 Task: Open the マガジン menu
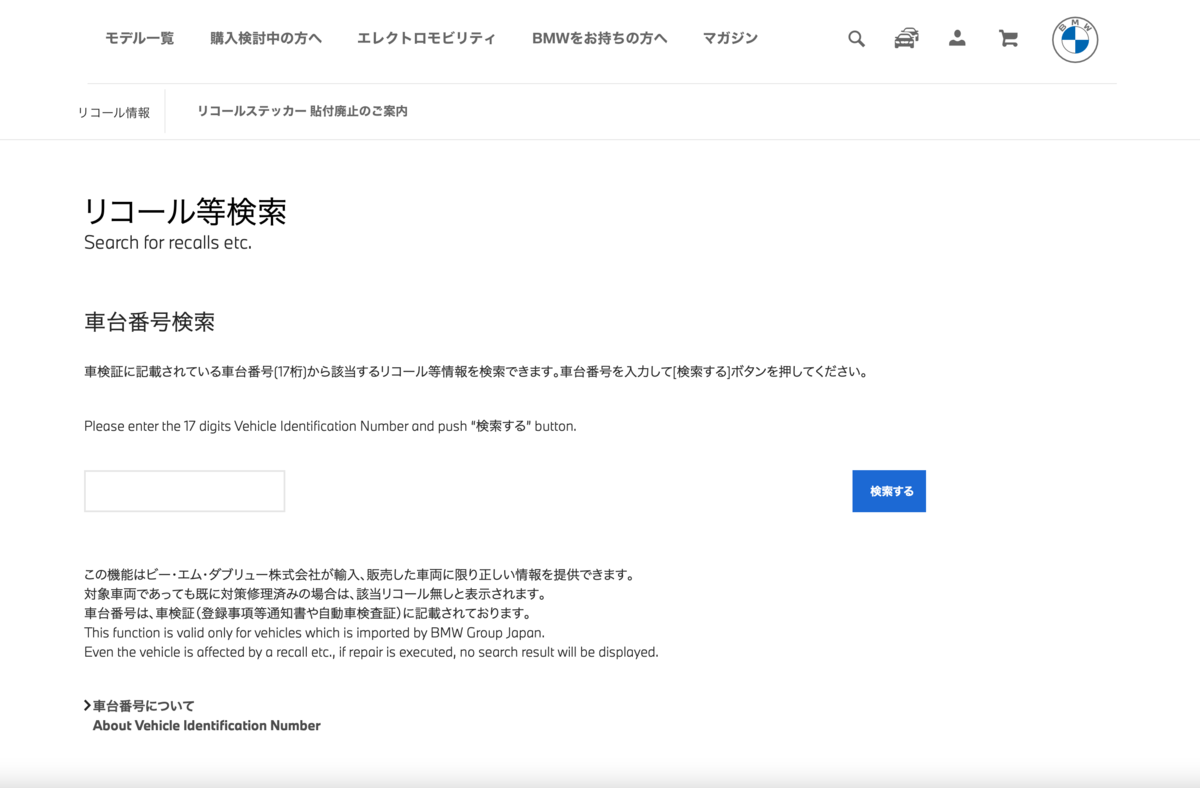730,38
